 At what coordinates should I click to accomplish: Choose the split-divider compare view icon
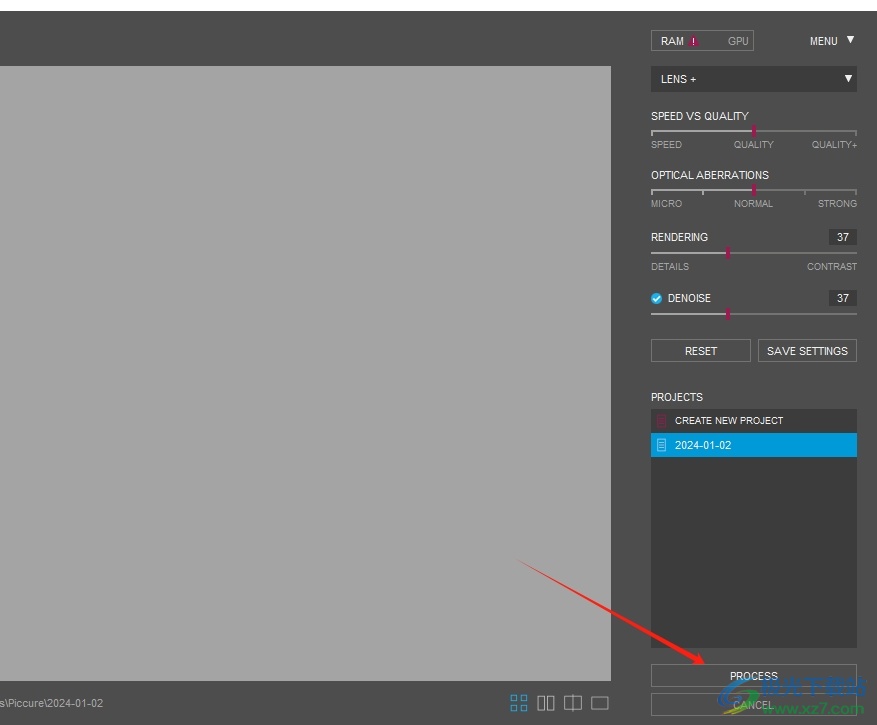pos(573,703)
